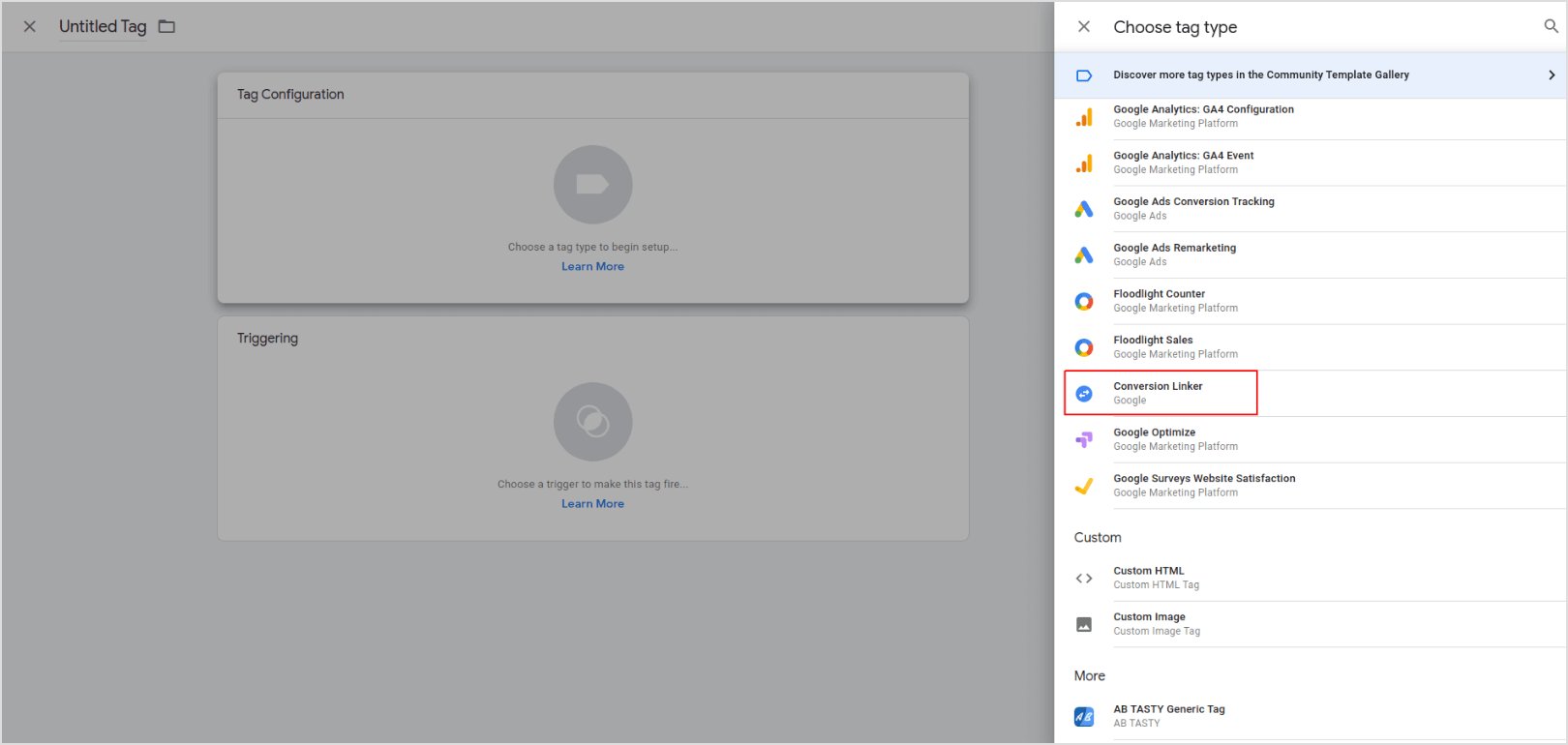The image size is (1568, 745).
Task: Click 'Google Marketing Platform' under GA4 Configuration
Action: click(x=1175, y=124)
